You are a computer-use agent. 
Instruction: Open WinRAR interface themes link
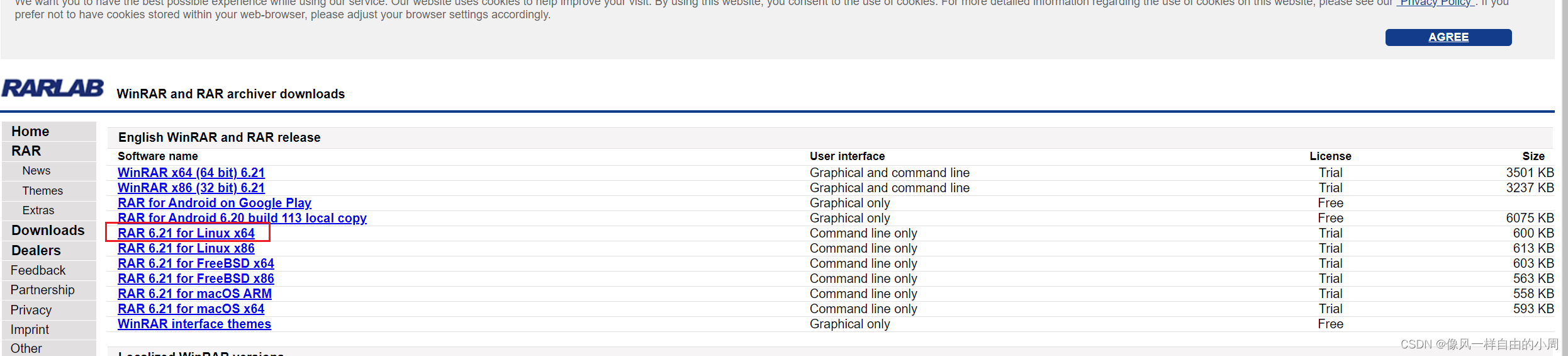point(194,324)
